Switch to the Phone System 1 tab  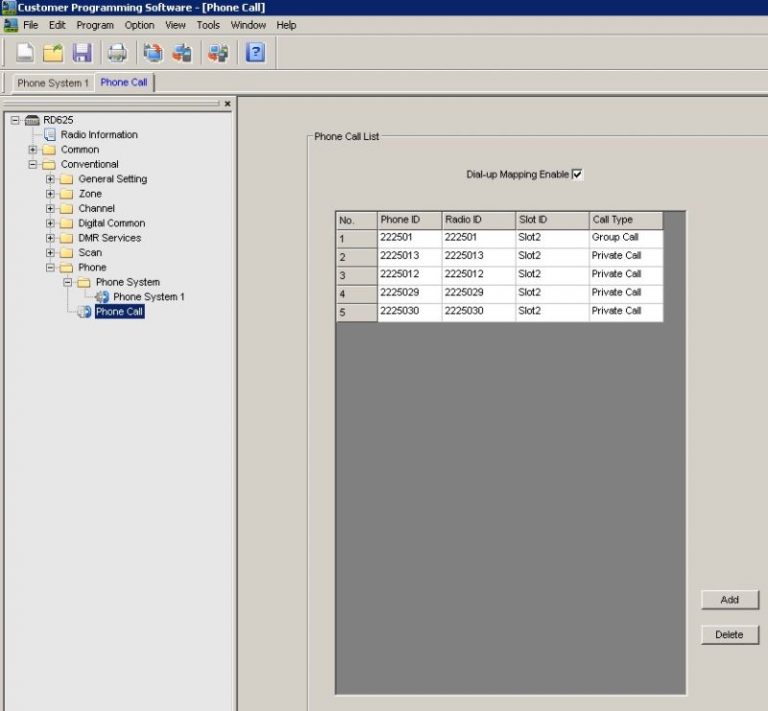click(53, 83)
